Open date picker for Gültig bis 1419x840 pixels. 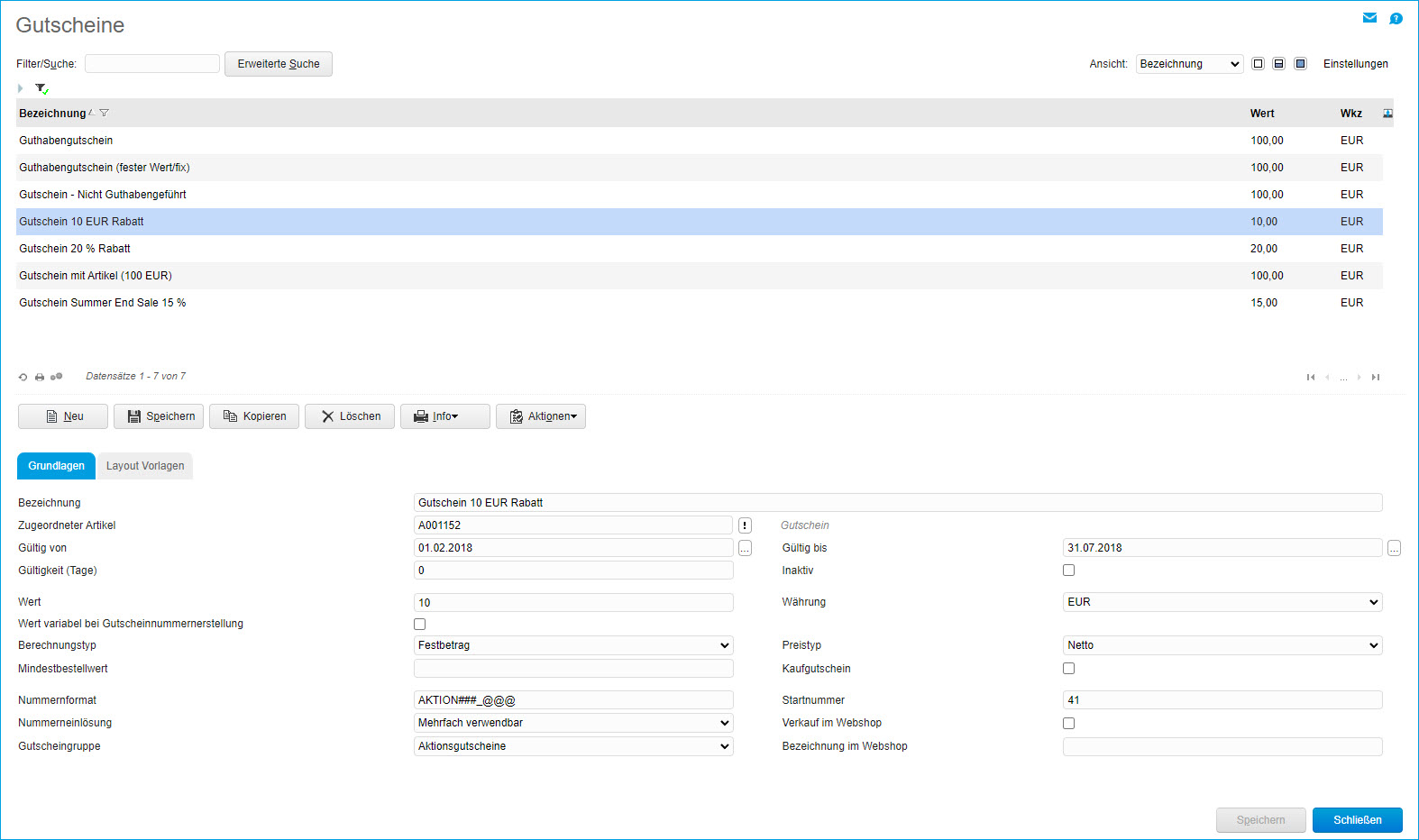pos(1394,548)
